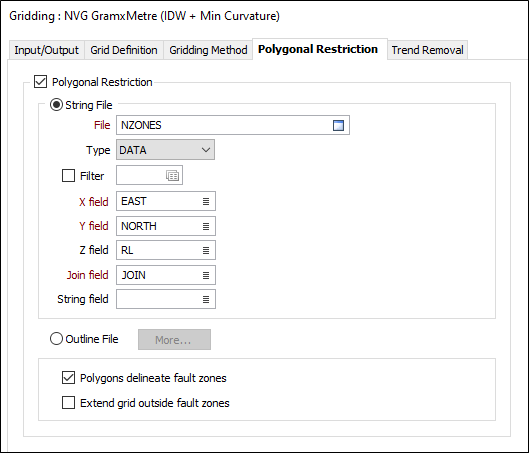
Task: Go to the Gridding Method tab
Action: coord(208,50)
